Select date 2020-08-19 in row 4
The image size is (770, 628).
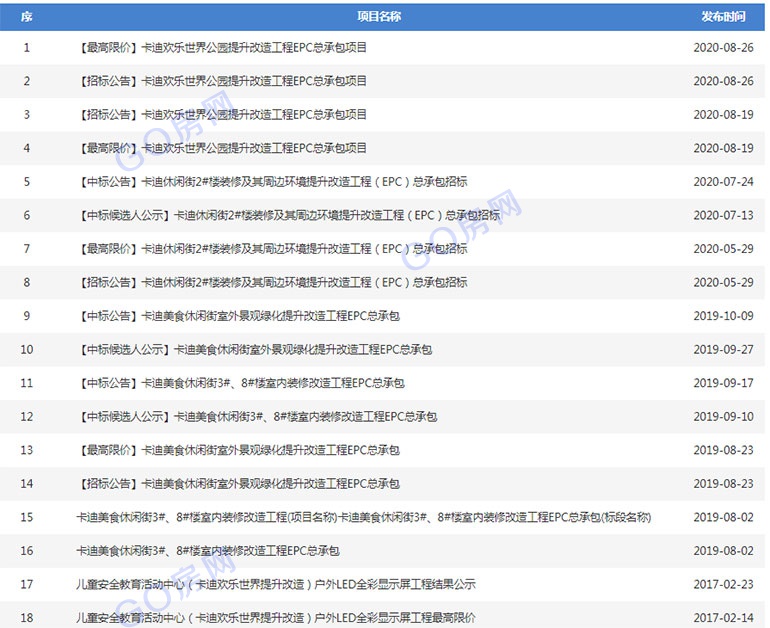click(x=723, y=148)
